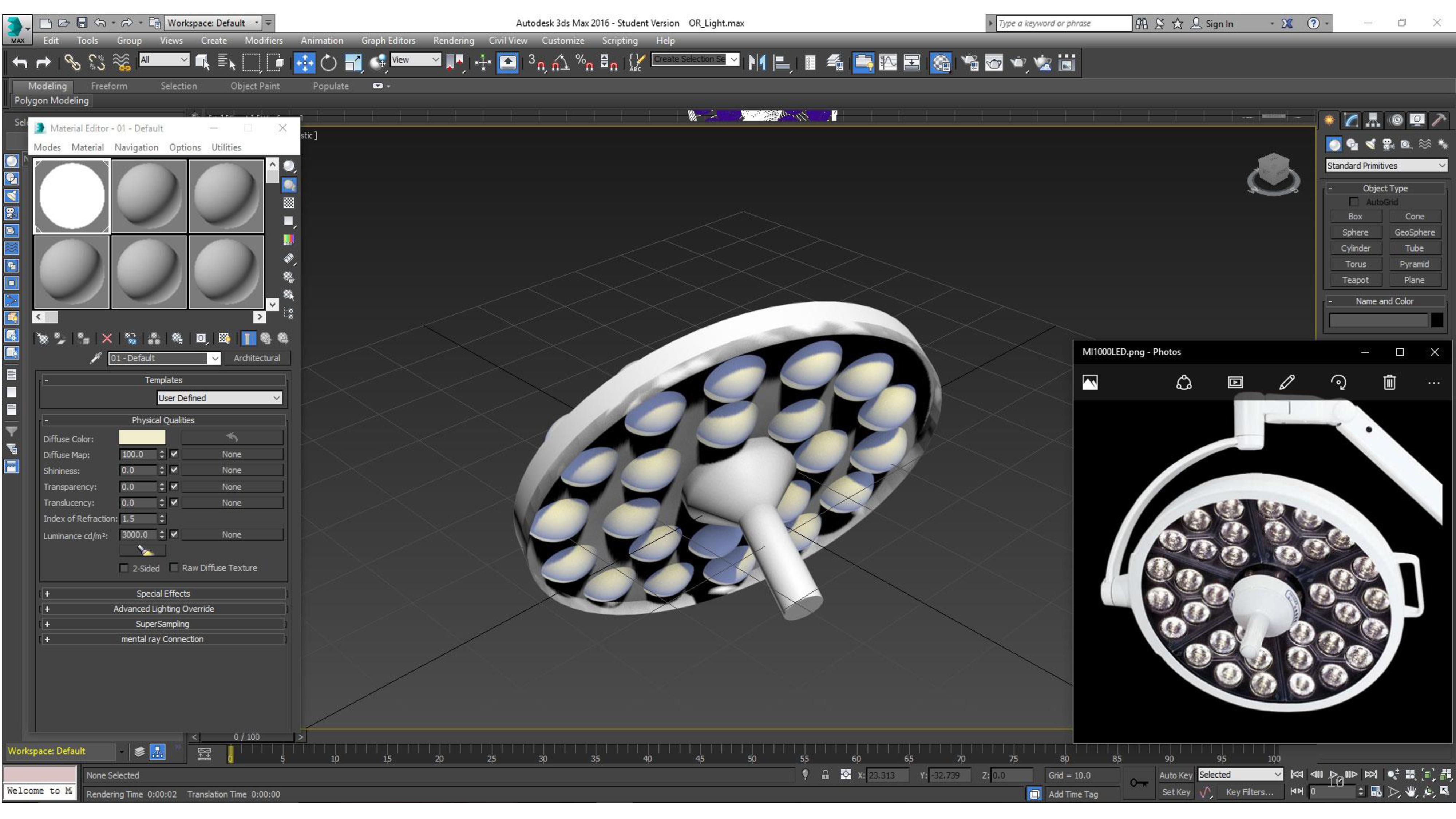Image resolution: width=1456 pixels, height=819 pixels.
Task: Open the Rendering menu
Action: pos(453,41)
